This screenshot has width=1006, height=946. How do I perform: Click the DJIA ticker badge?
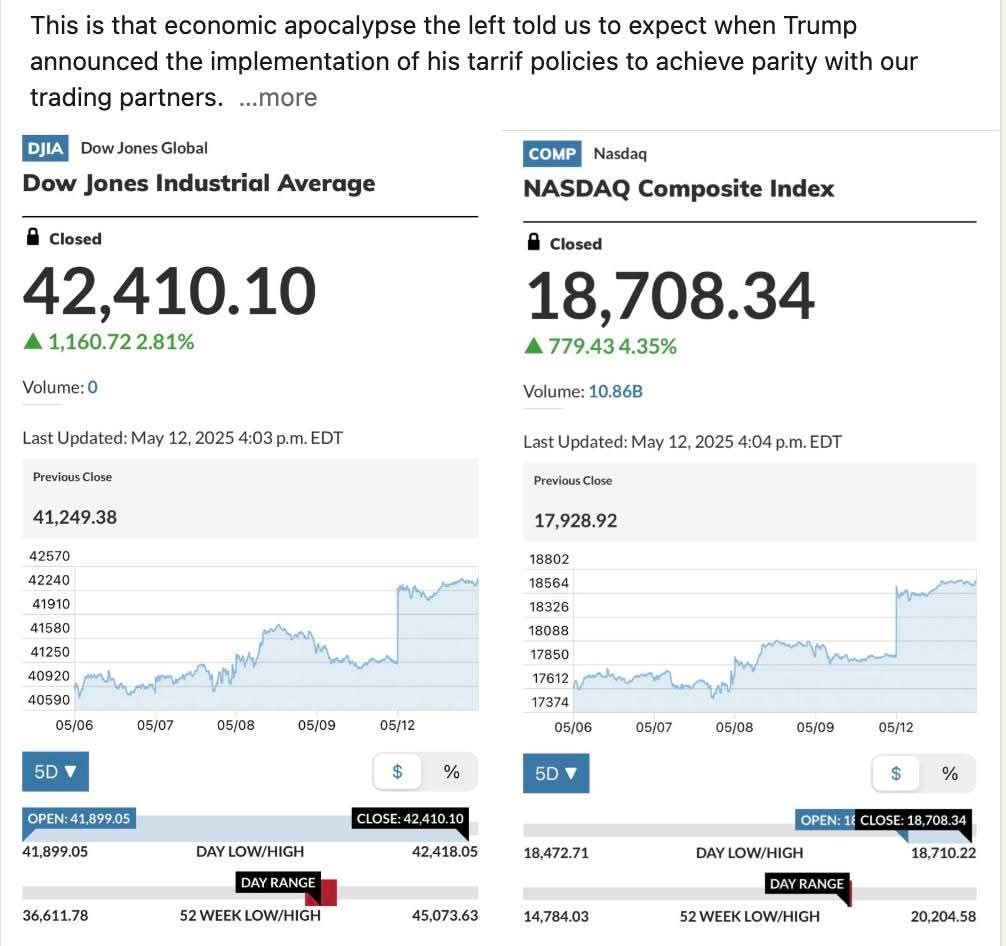point(45,149)
